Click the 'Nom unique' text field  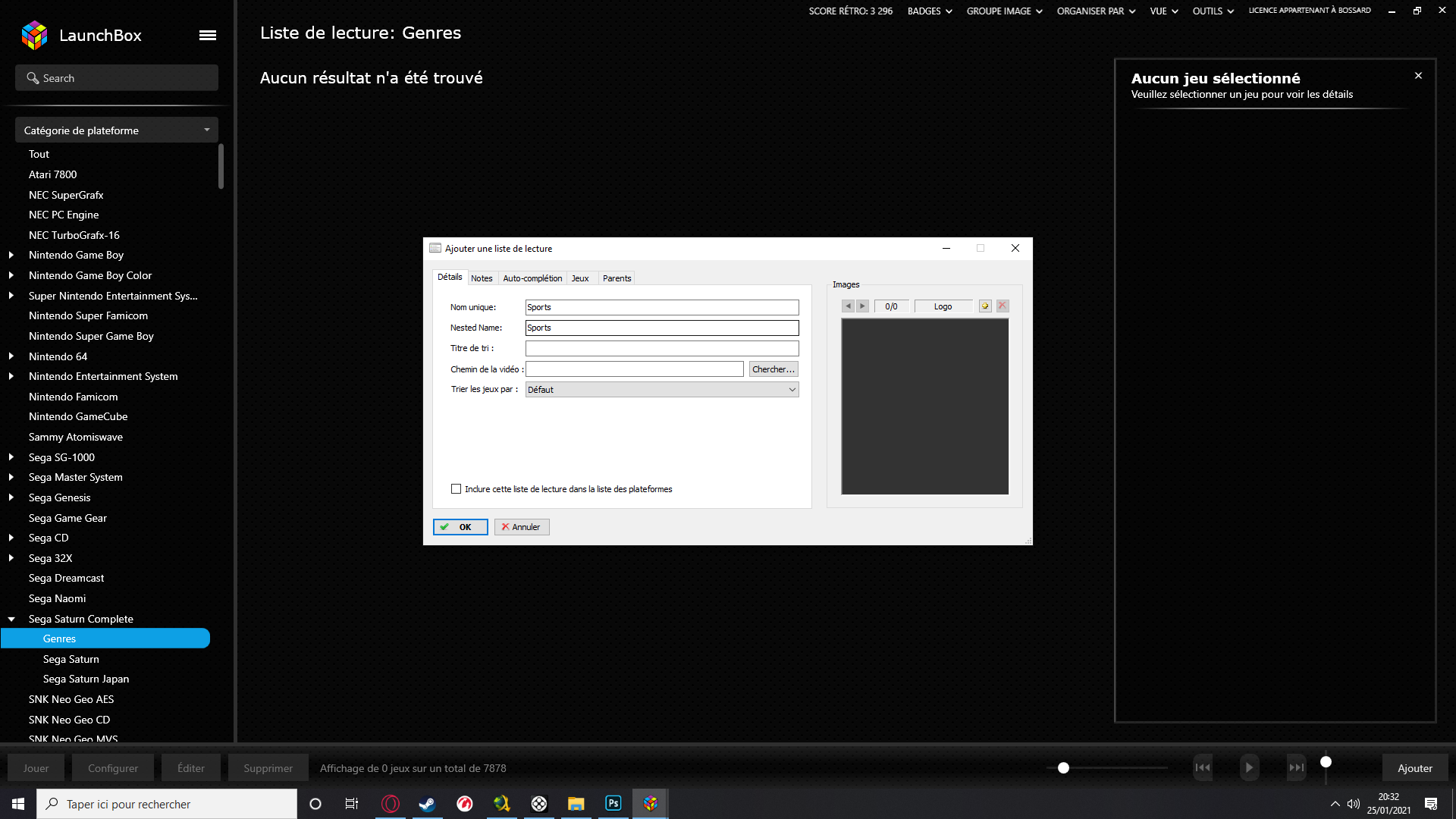tap(662, 307)
